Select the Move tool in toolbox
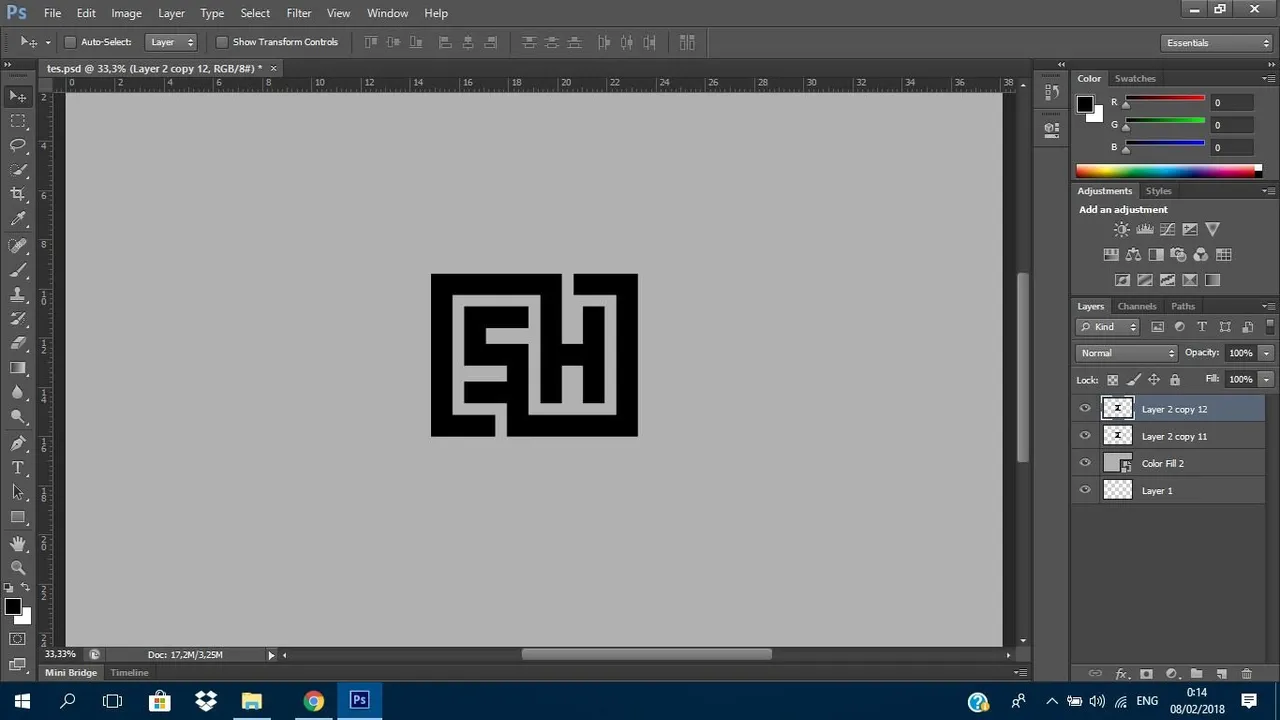Screen dimensions: 1280x720 pyautogui.click(x=18, y=96)
